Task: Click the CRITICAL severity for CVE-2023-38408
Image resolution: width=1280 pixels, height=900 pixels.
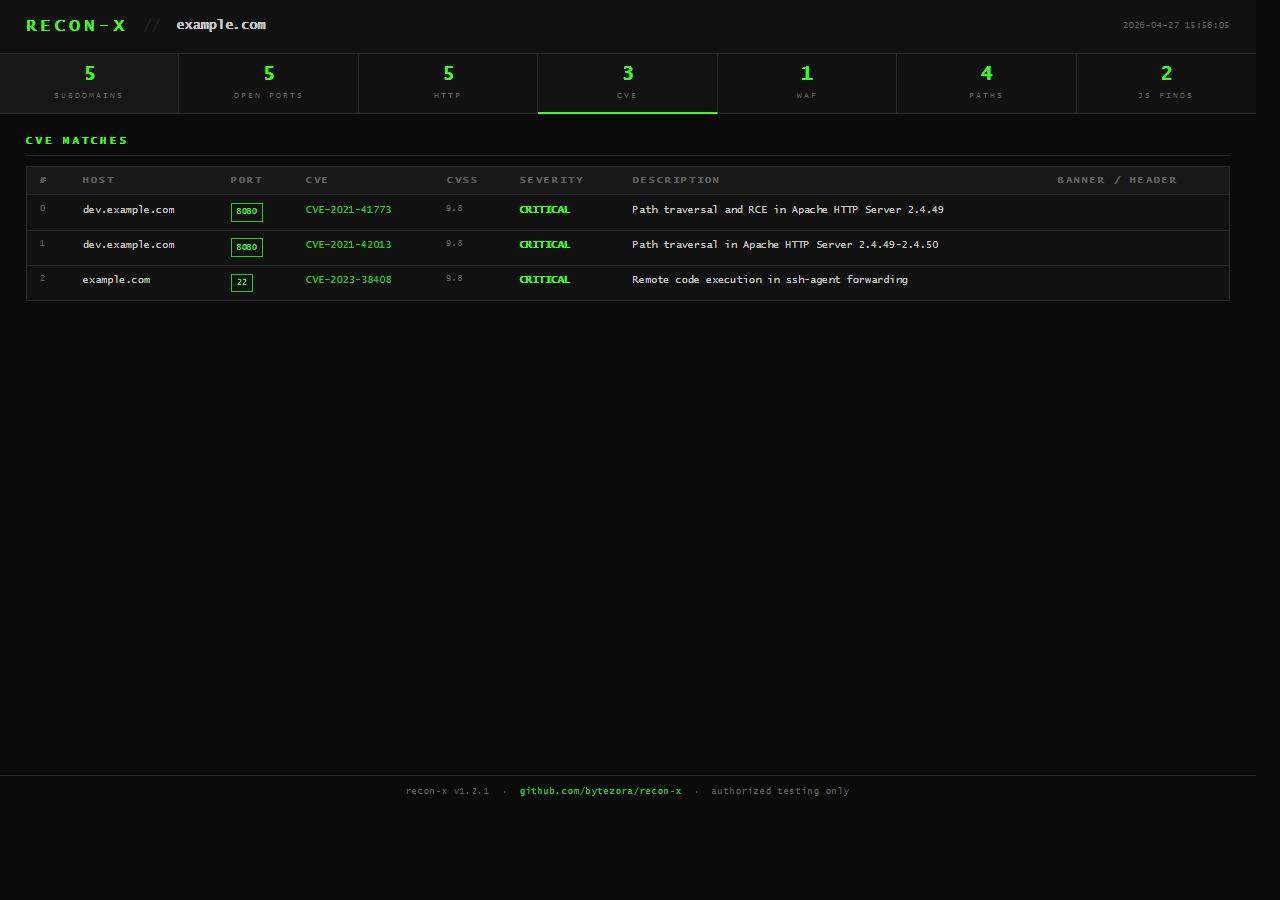Action: click(545, 280)
